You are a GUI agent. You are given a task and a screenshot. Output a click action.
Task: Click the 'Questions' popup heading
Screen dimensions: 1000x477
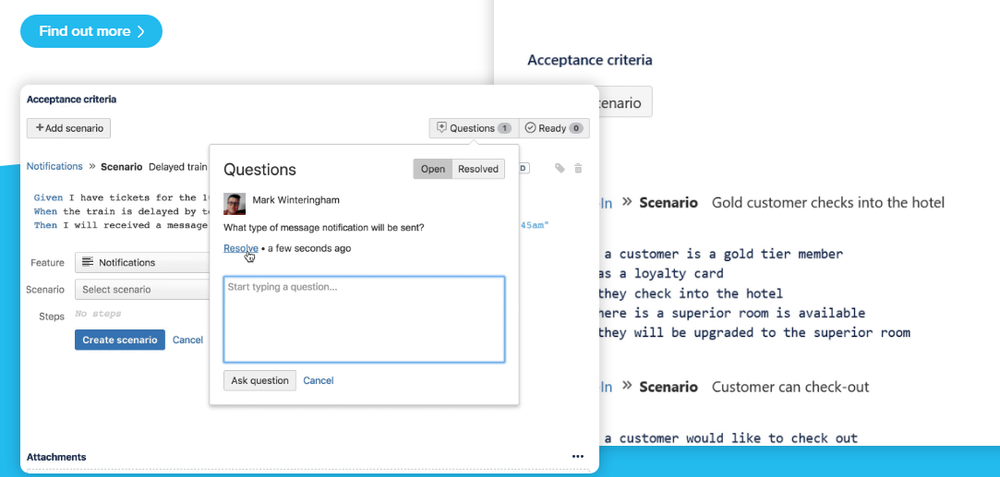(260, 169)
